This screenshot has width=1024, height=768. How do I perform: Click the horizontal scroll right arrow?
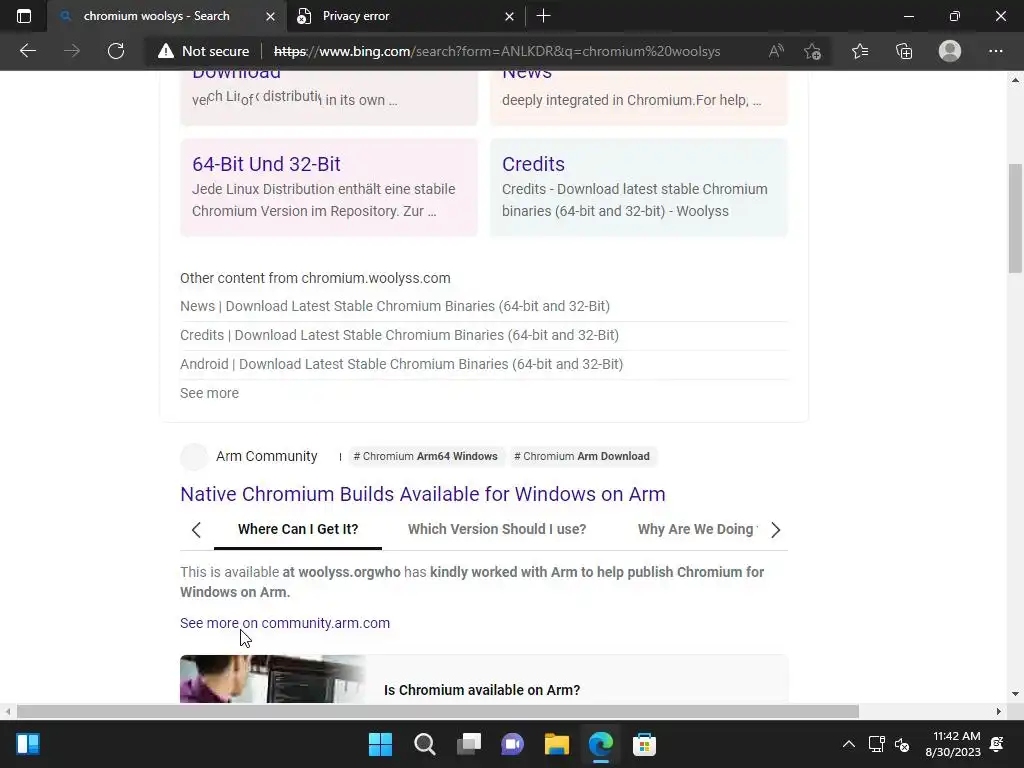(999, 711)
